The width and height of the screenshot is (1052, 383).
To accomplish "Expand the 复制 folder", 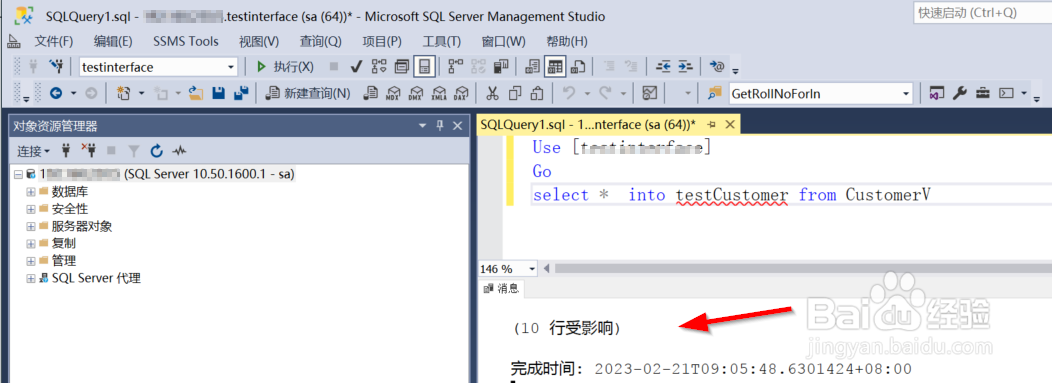I will coord(30,243).
